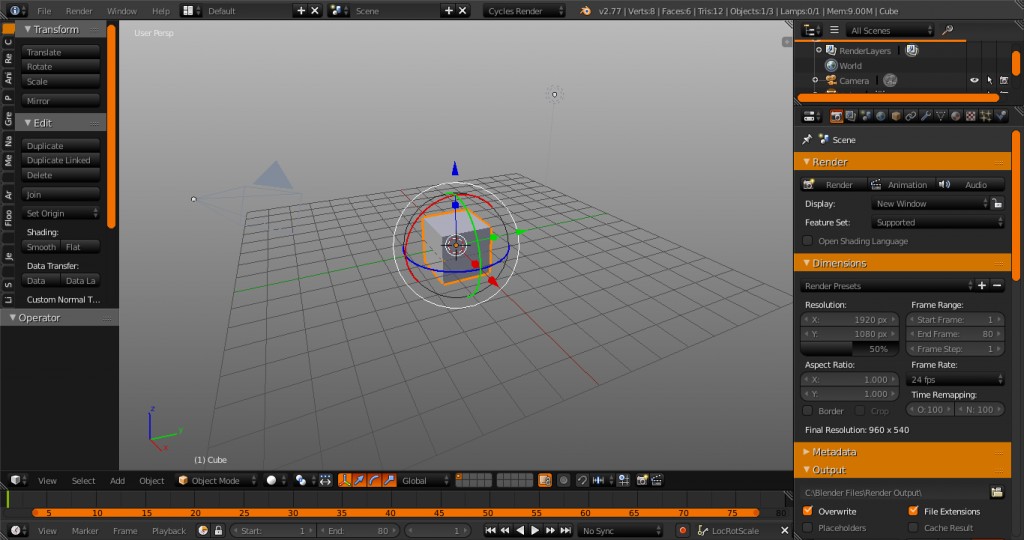Open the timeline Playback menu

coord(169,531)
